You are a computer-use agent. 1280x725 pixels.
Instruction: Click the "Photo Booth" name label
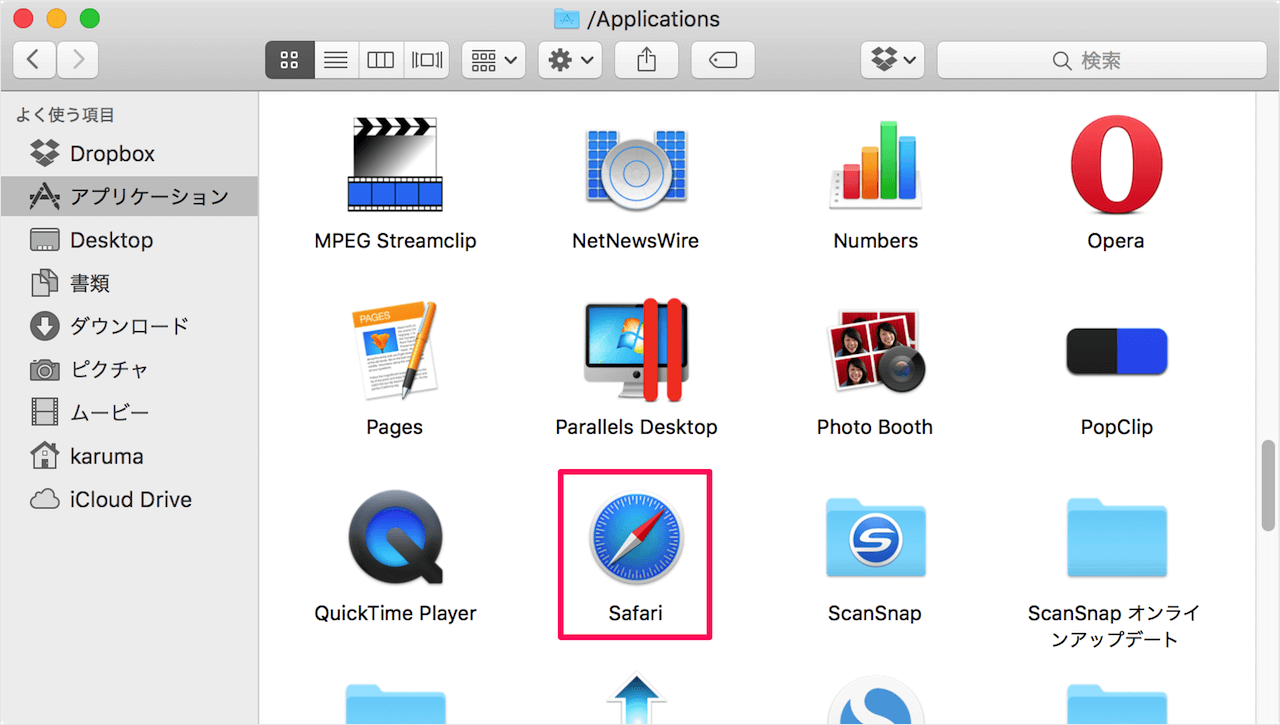[875, 427]
